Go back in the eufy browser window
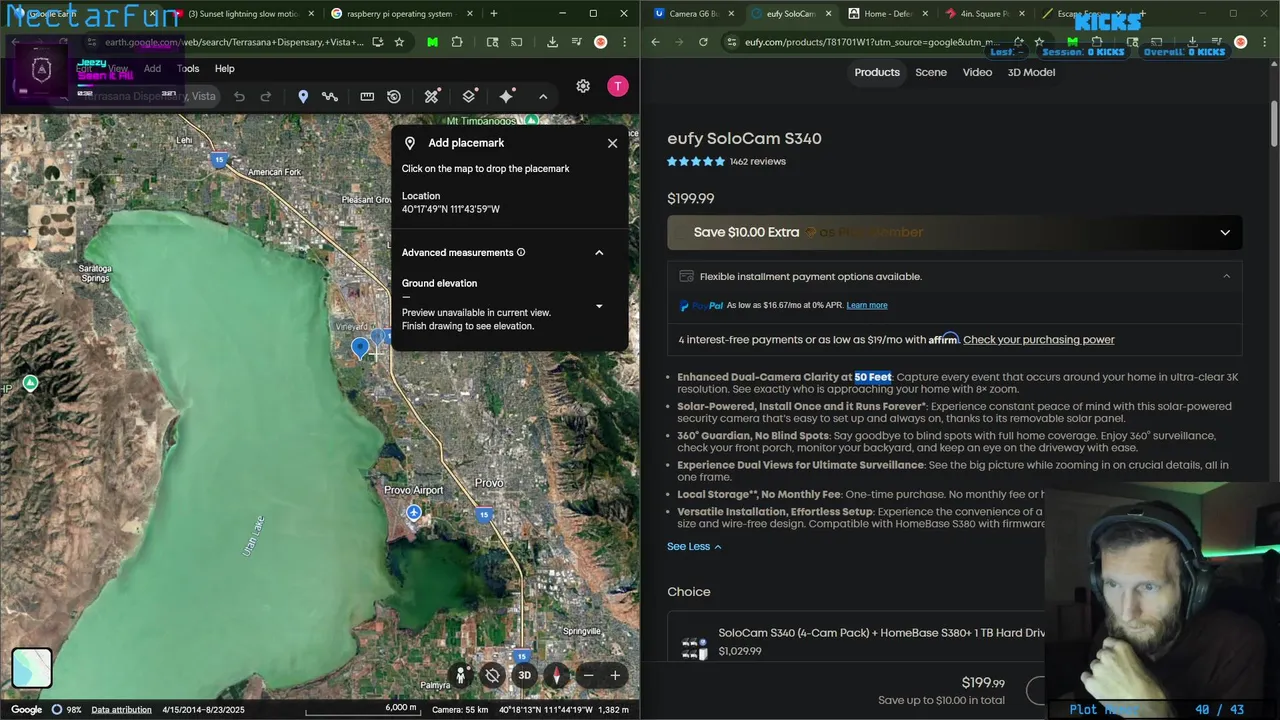 (x=656, y=42)
